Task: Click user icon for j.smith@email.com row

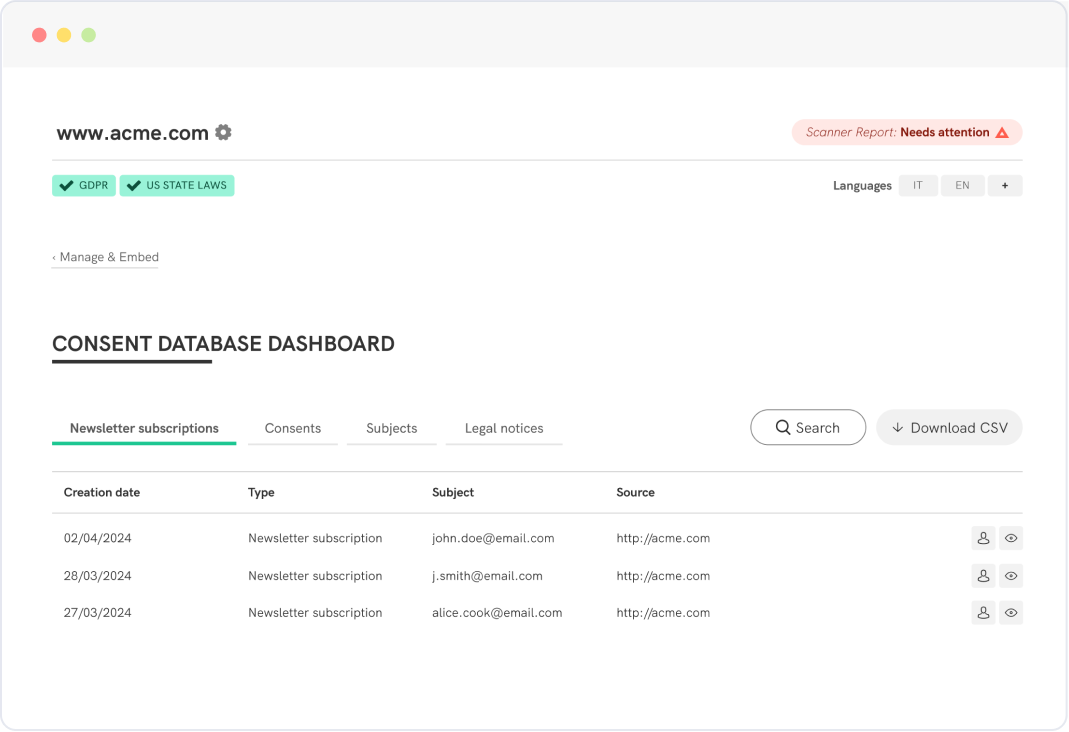Action: [x=983, y=576]
